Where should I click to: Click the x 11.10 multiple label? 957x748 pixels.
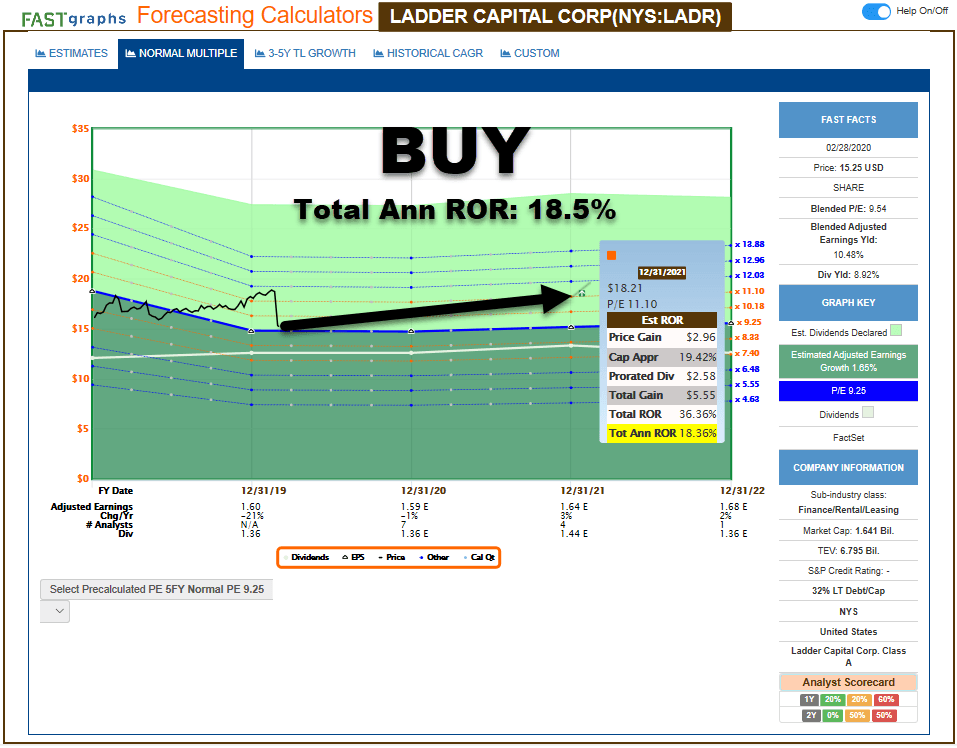click(749, 291)
